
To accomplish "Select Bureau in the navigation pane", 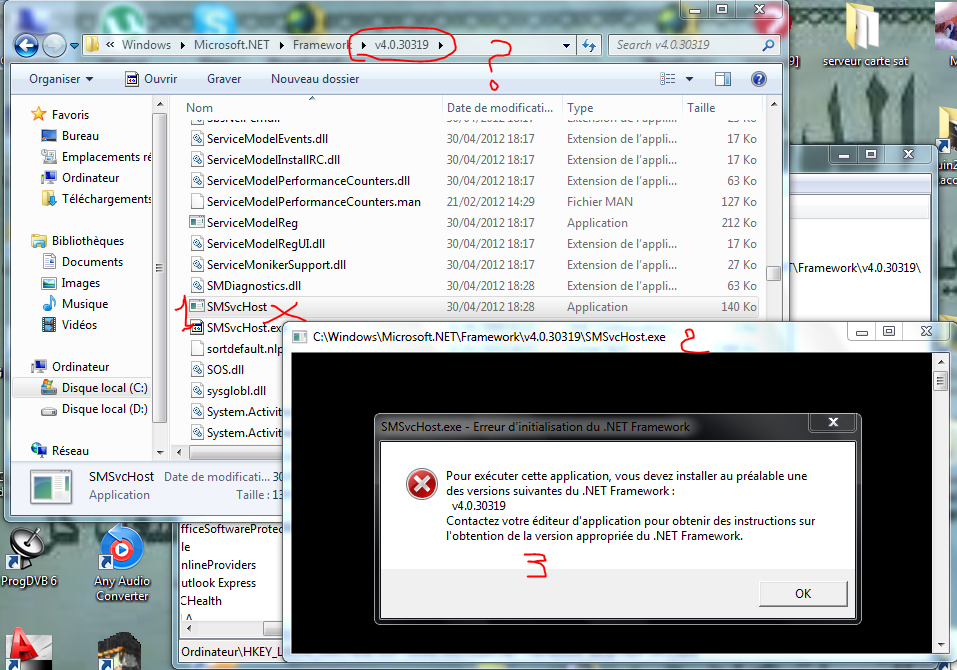I will (x=70, y=135).
